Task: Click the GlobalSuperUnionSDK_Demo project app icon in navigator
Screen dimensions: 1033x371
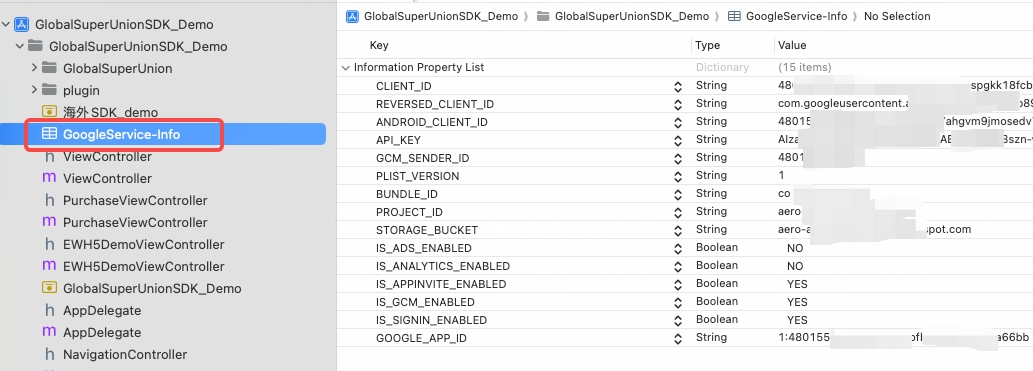Action: tap(22, 24)
